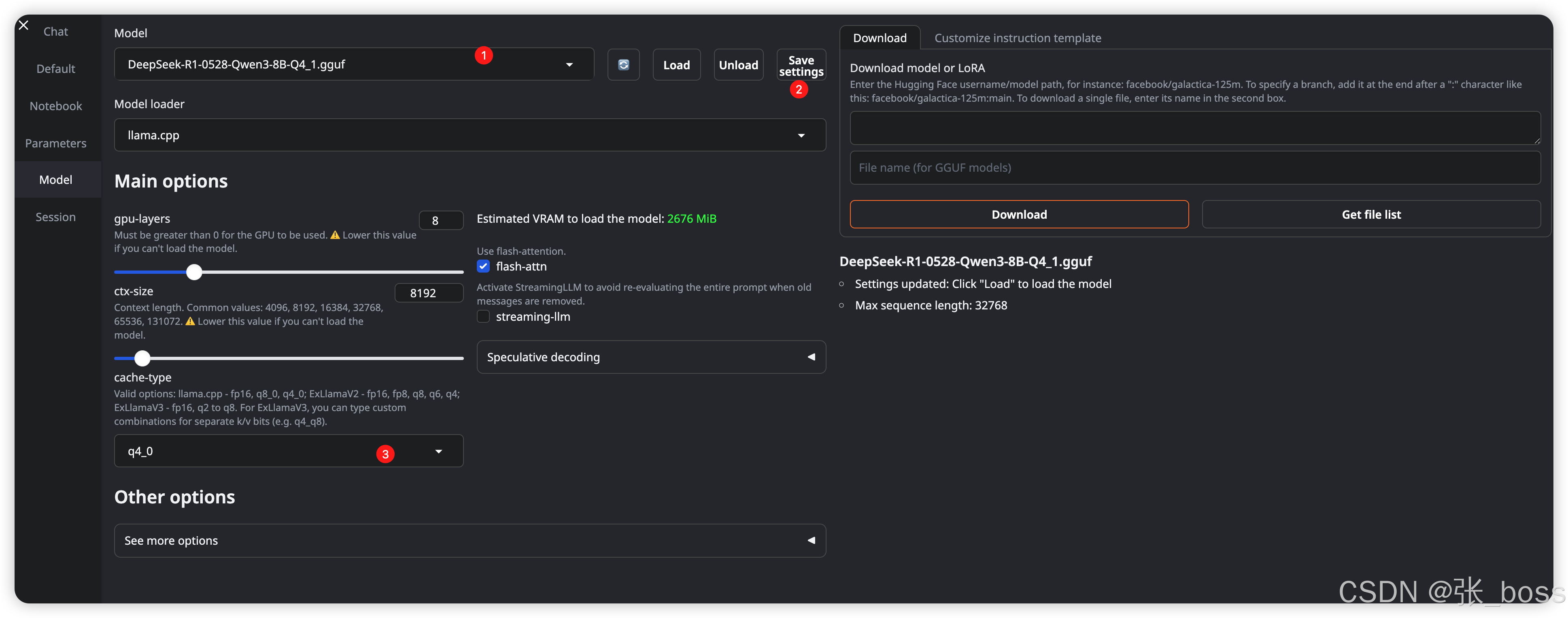Click the Unload button
The image size is (1568, 618).
738,64
